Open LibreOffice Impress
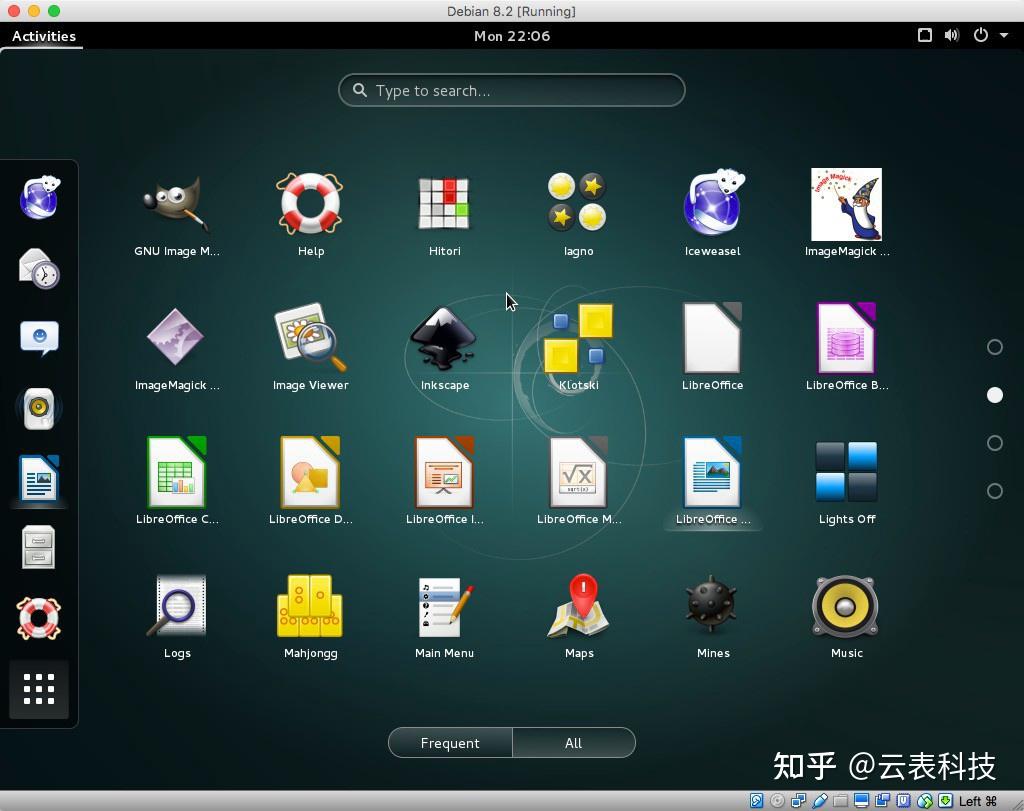 tap(444, 482)
